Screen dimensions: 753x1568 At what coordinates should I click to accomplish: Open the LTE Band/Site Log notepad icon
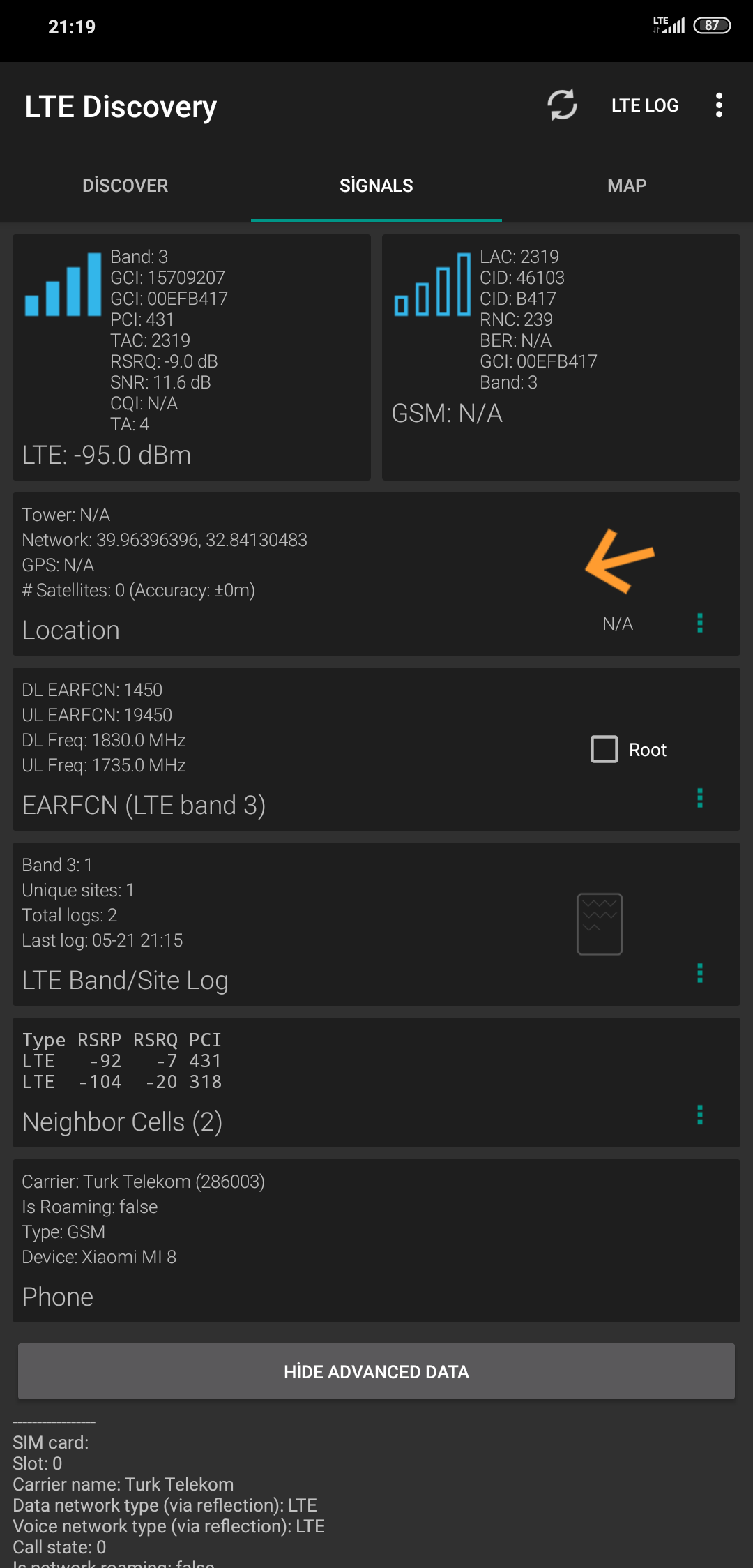600,924
